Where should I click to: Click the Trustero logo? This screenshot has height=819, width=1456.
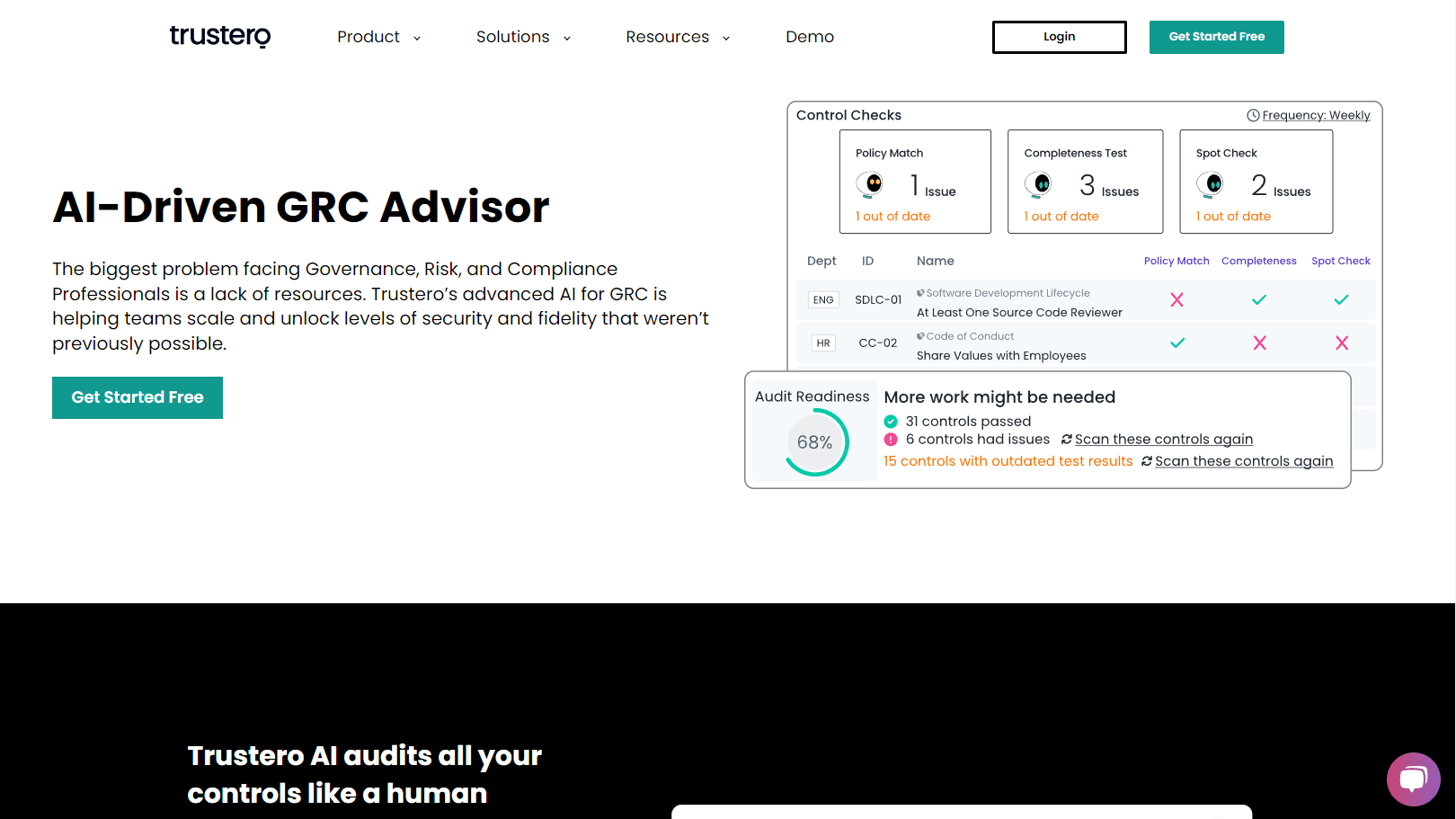(x=220, y=36)
